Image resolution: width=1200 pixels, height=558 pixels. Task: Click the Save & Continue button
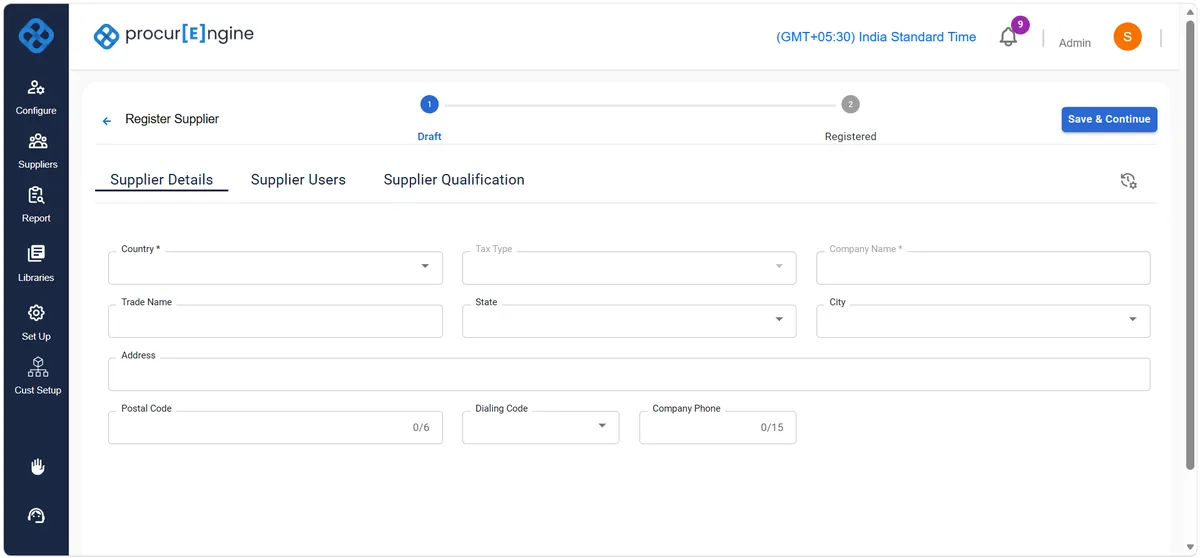(1109, 119)
